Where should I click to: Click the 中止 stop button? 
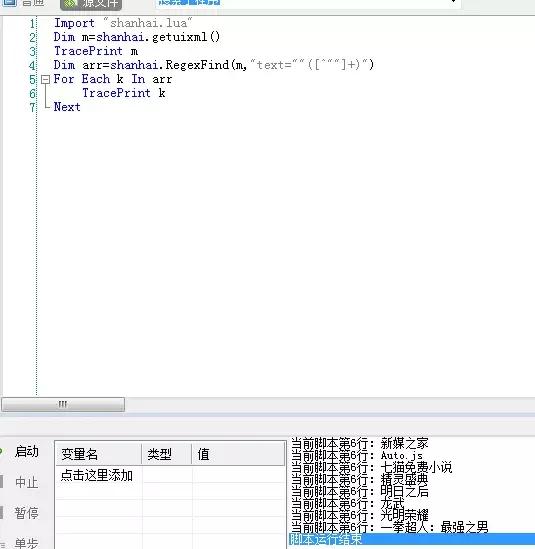click(27, 482)
